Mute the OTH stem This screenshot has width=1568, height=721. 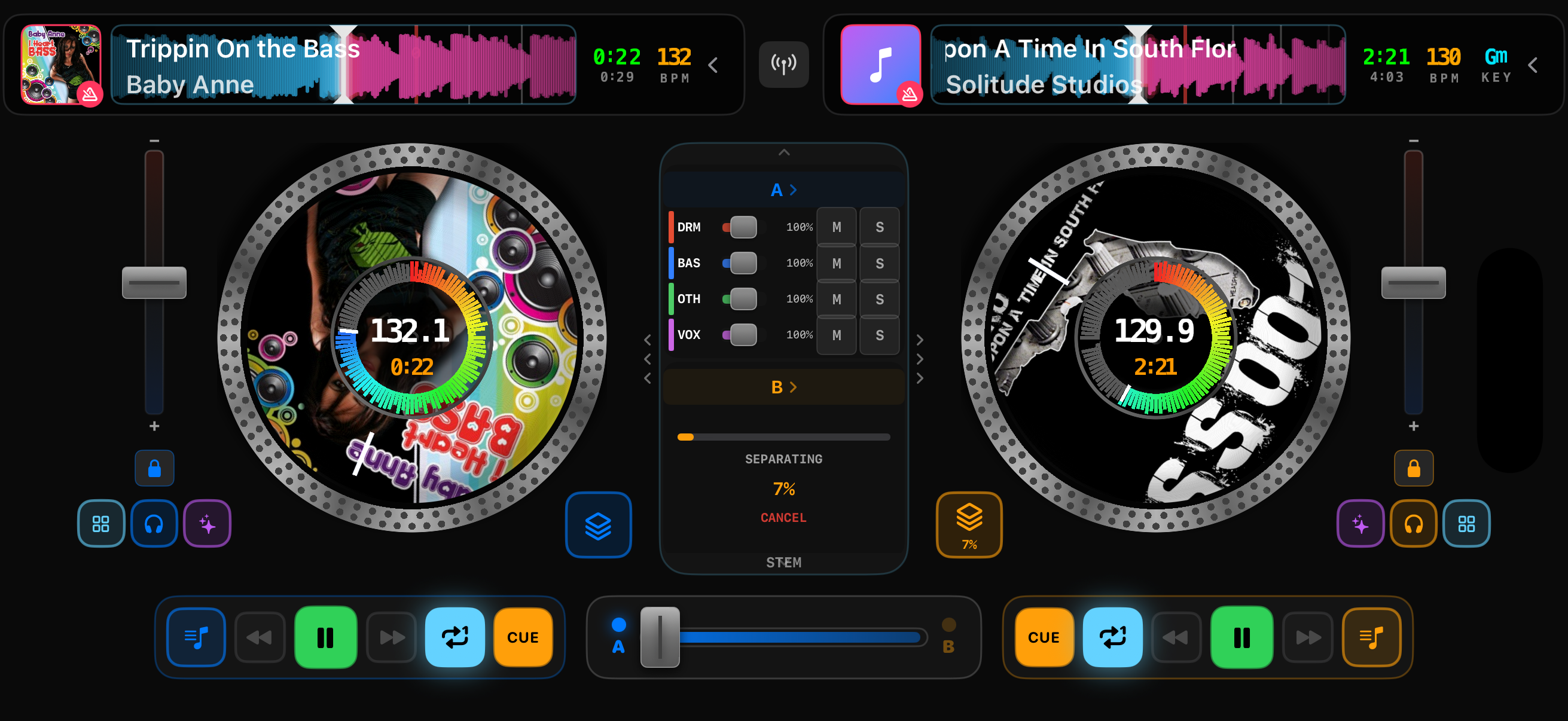pos(837,299)
